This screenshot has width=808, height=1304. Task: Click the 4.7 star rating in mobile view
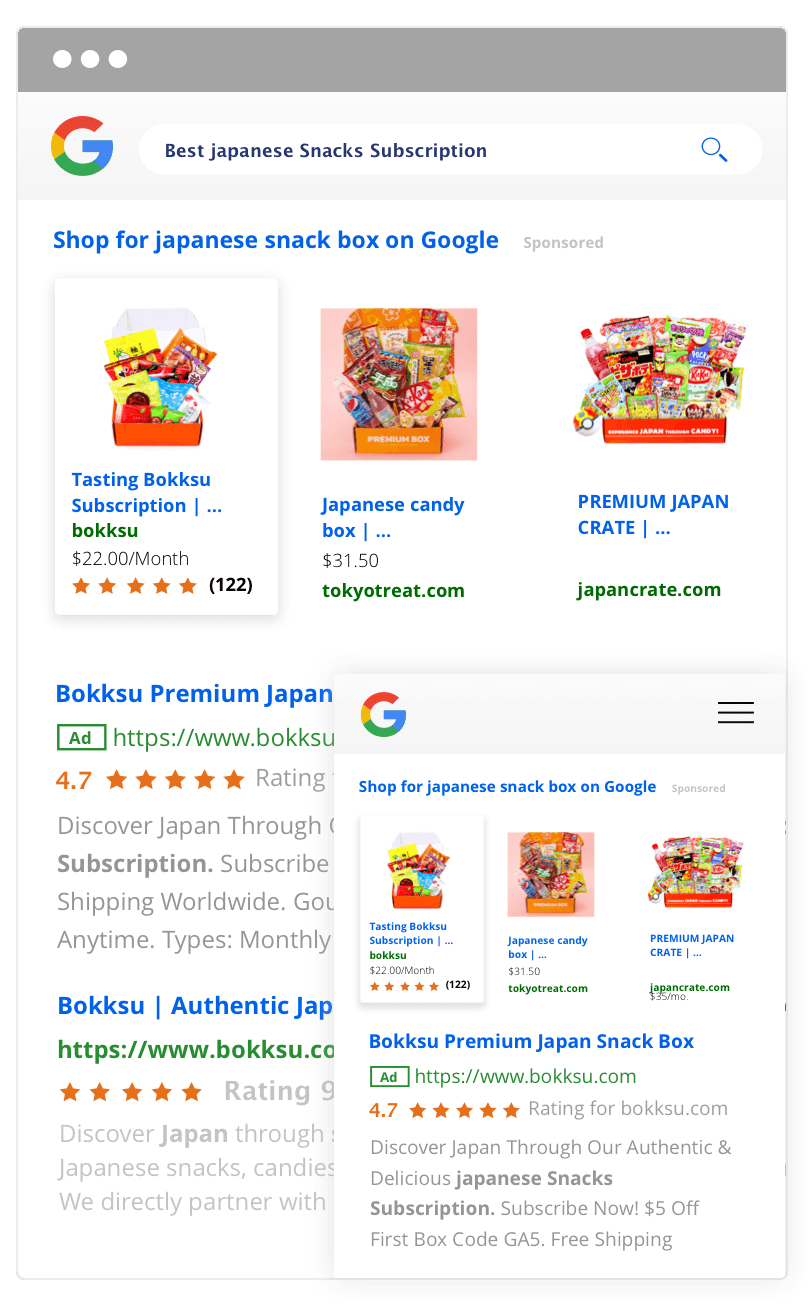coord(445,1110)
